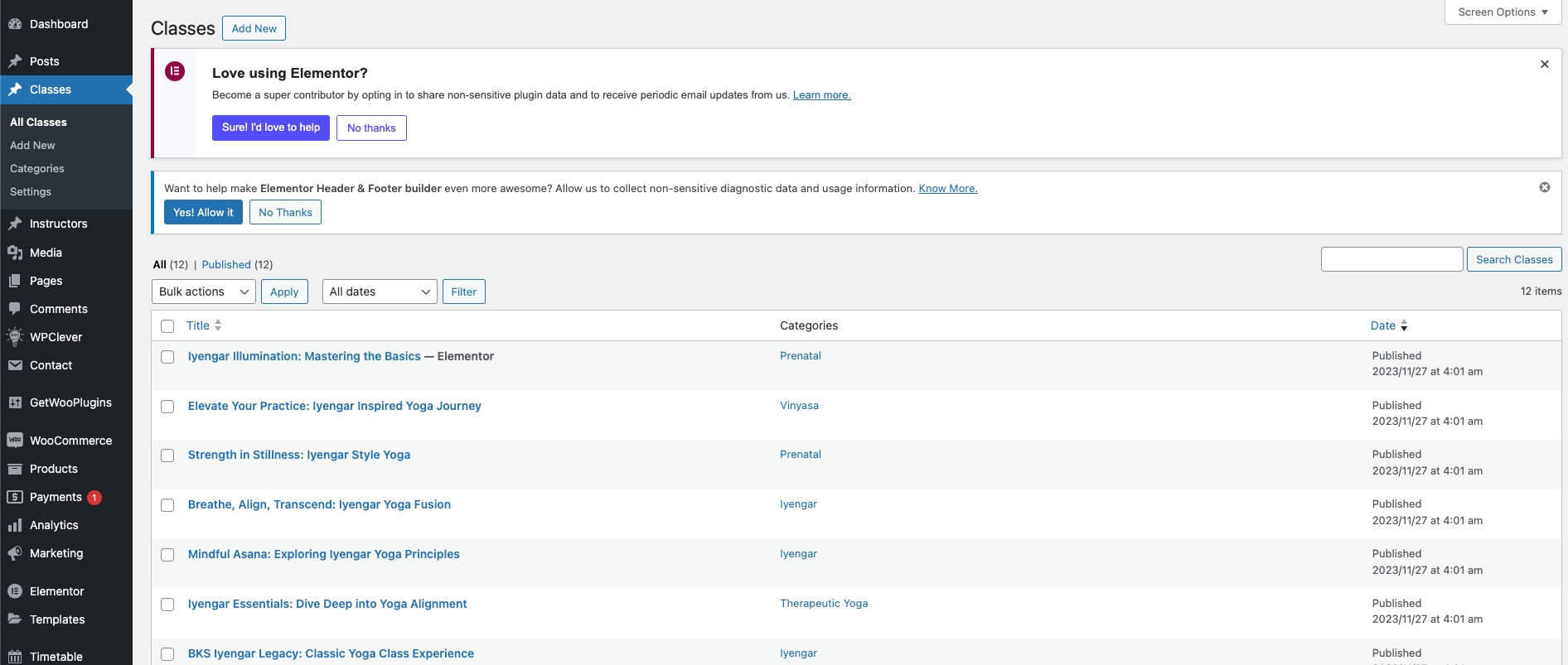Check the box for Iyengar Illumination class

click(x=167, y=357)
